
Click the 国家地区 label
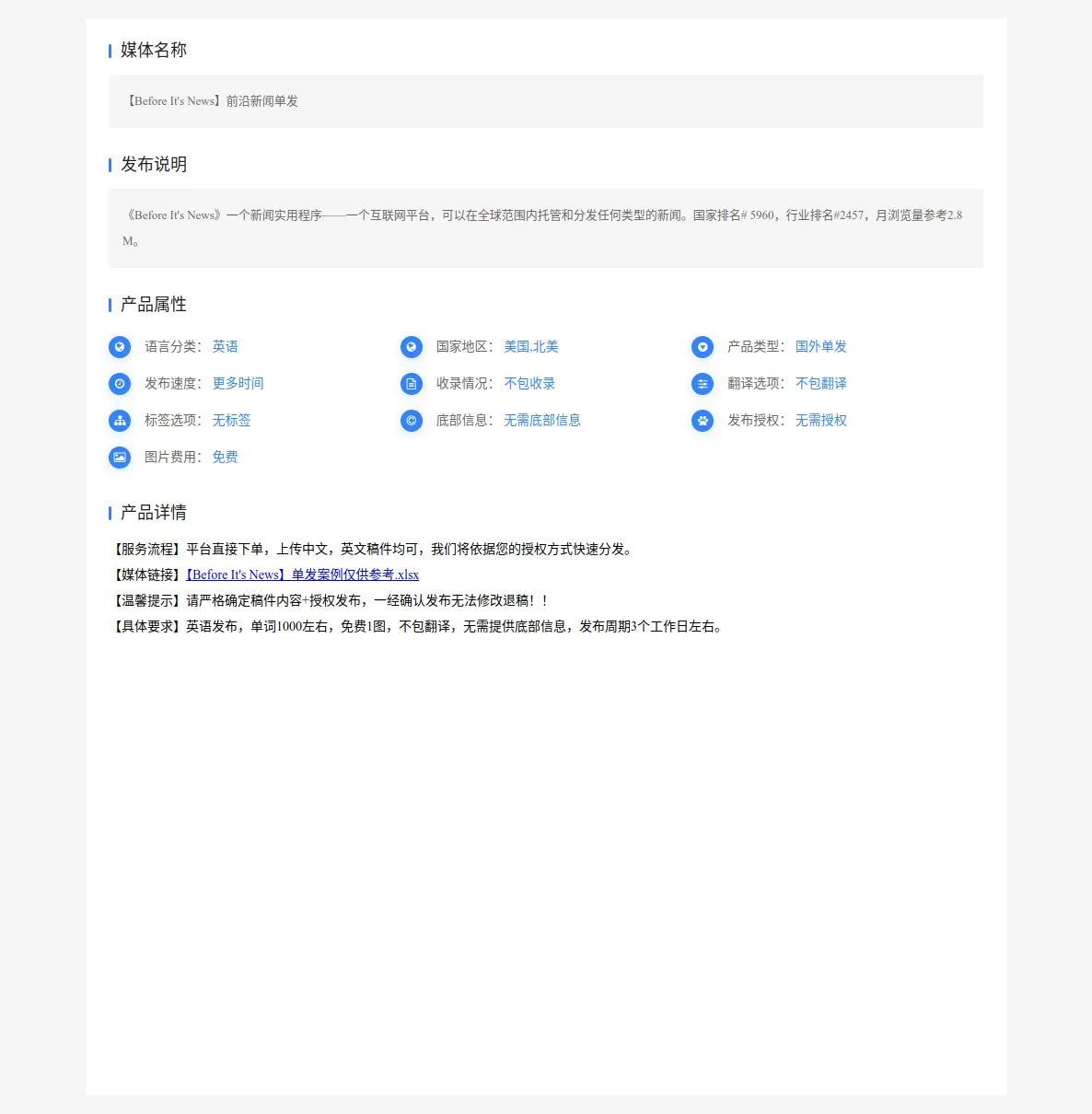[465, 347]
